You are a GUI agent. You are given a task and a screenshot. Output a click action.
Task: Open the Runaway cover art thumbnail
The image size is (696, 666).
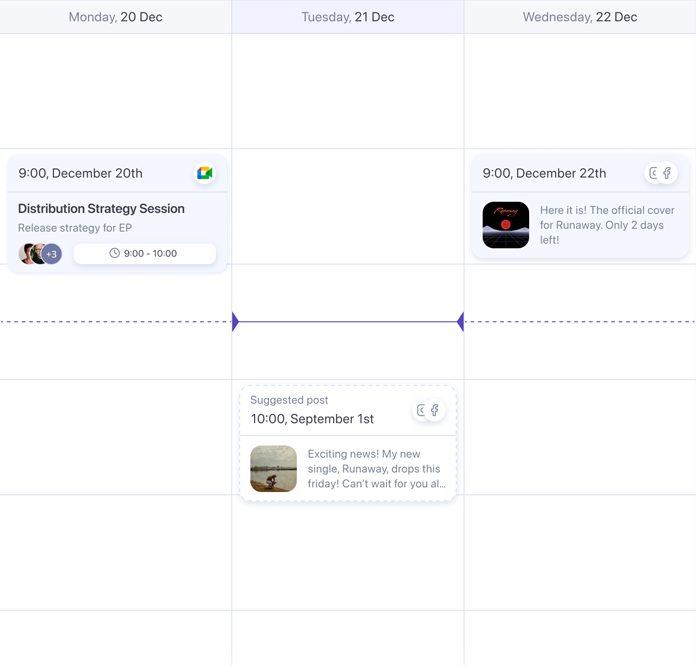tap(506, 225)
